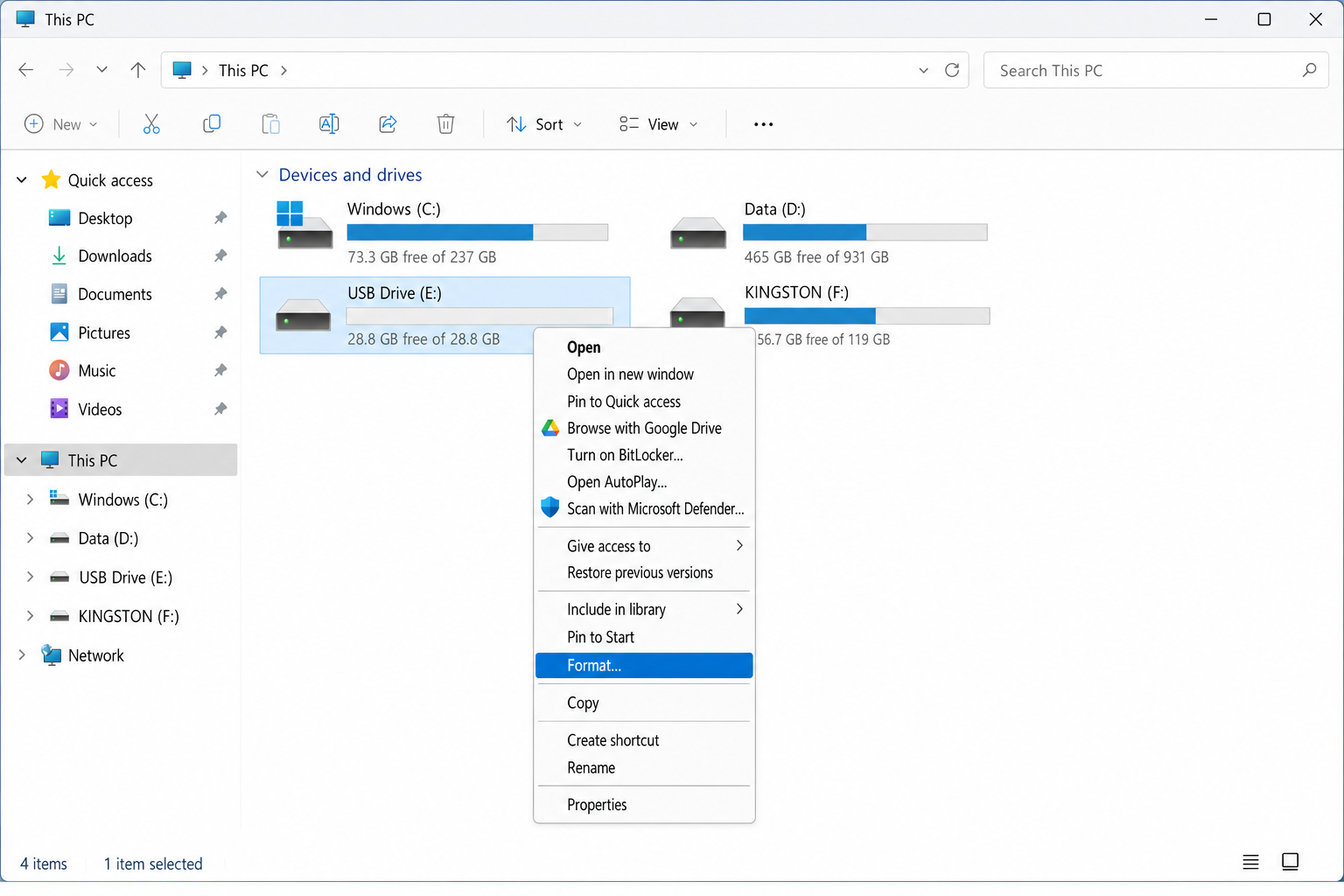Open Videos in Quick access
The height and width of the screenshot is (896, 1344).
click(x=100, y=409)
